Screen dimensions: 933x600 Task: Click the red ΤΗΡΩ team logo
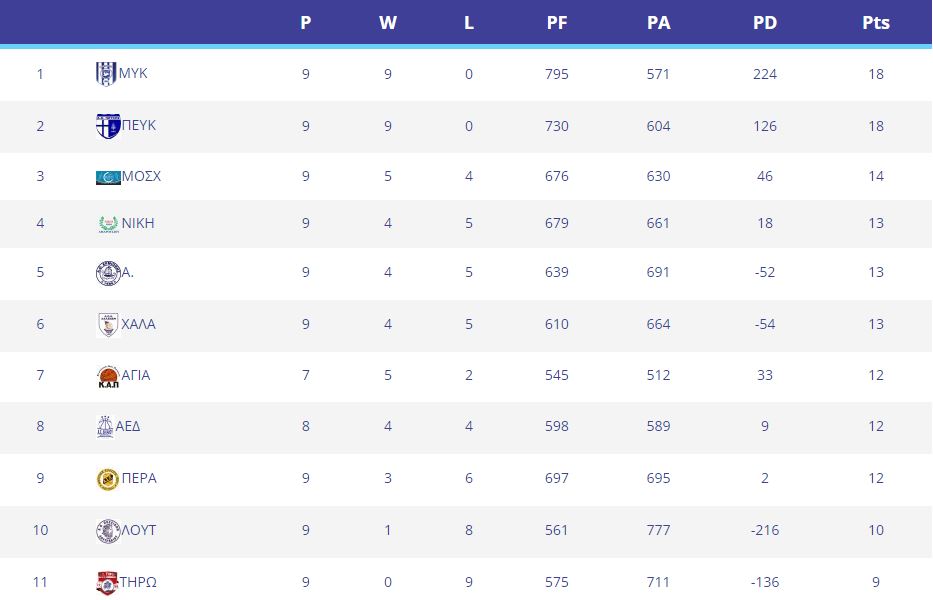(107, 583)
